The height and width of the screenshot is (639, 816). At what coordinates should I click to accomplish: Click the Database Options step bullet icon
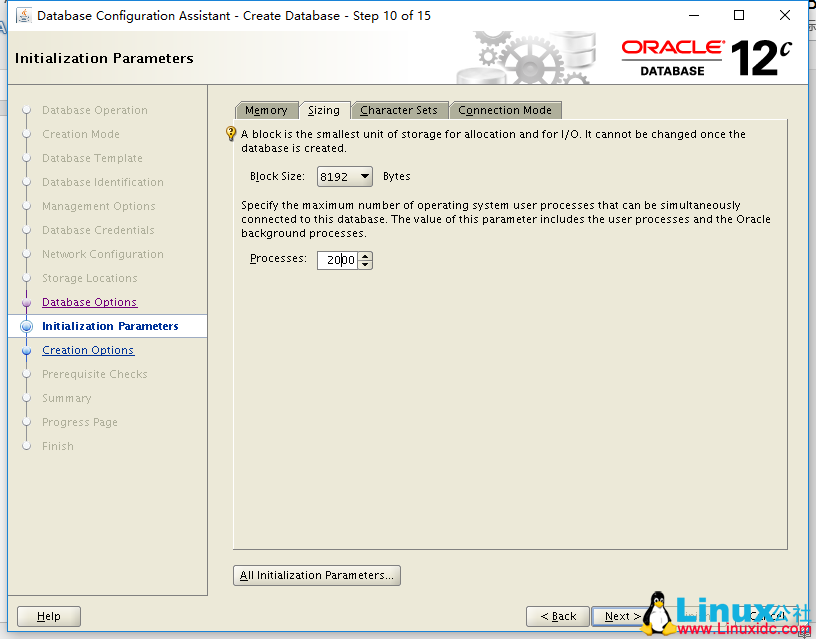pyautogui.click(x=27, y=302)
